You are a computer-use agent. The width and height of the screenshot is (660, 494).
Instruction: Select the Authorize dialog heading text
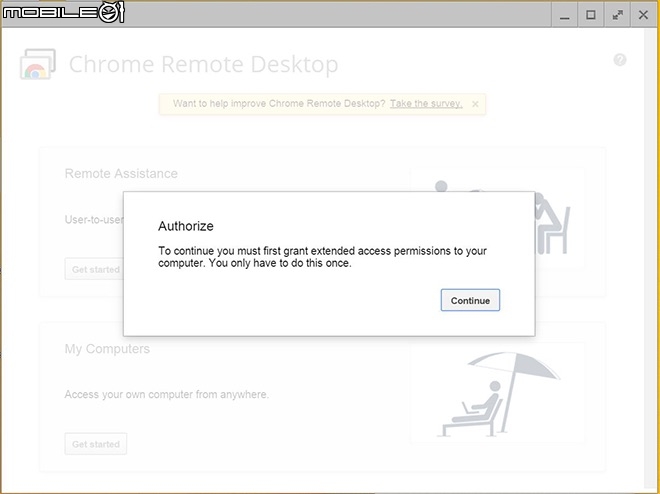click(x=186, y=226)
